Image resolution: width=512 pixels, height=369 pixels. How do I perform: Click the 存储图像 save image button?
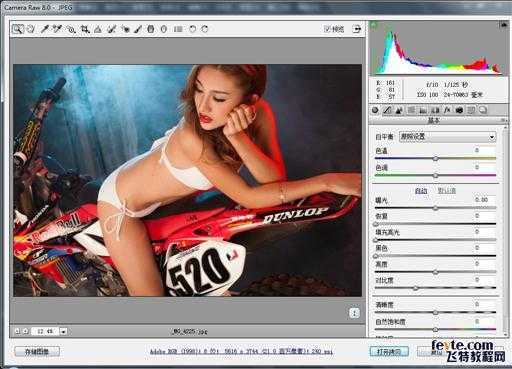[x=37, y=351]
